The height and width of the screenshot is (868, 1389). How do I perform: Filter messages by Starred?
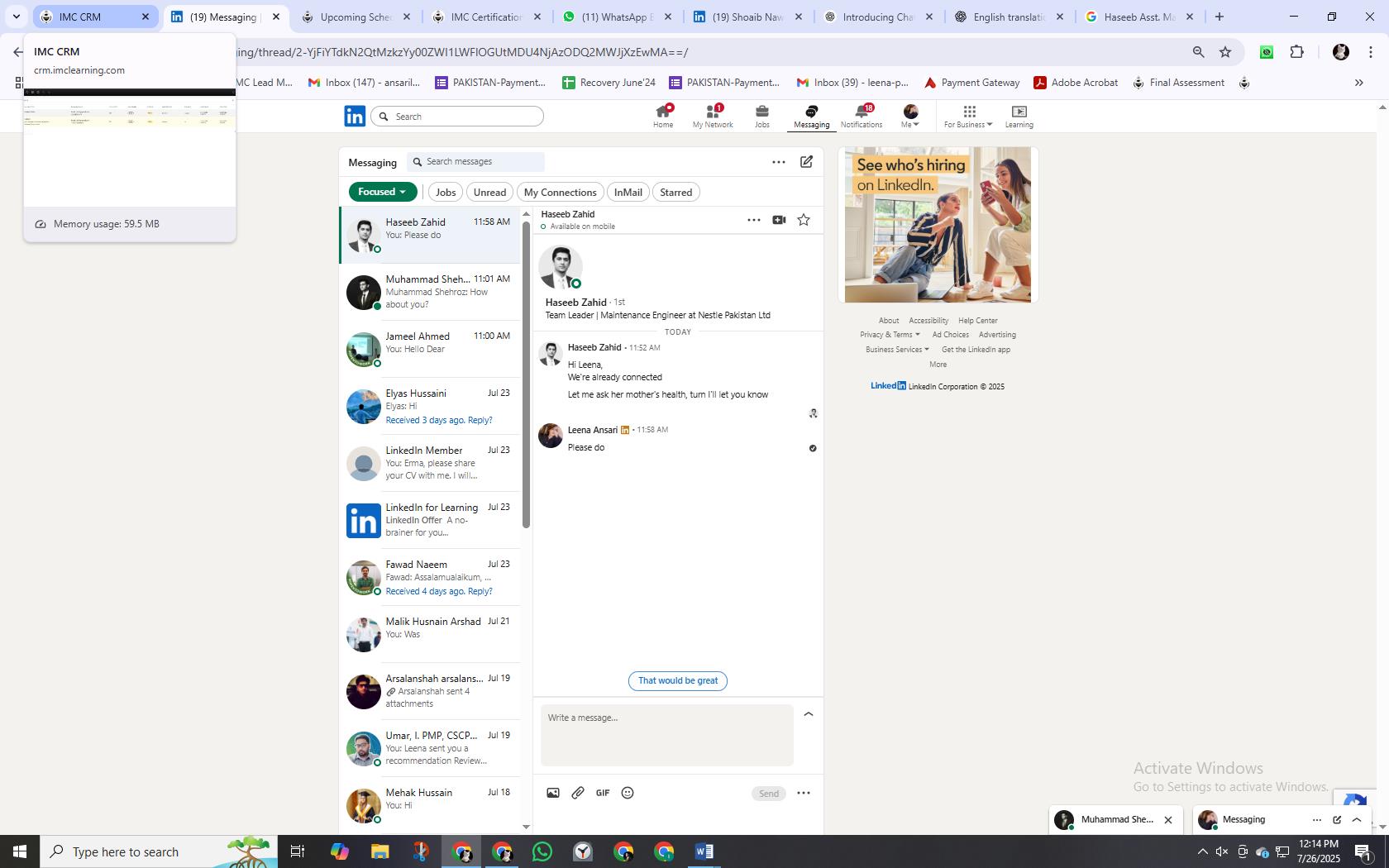click(675, 192)
